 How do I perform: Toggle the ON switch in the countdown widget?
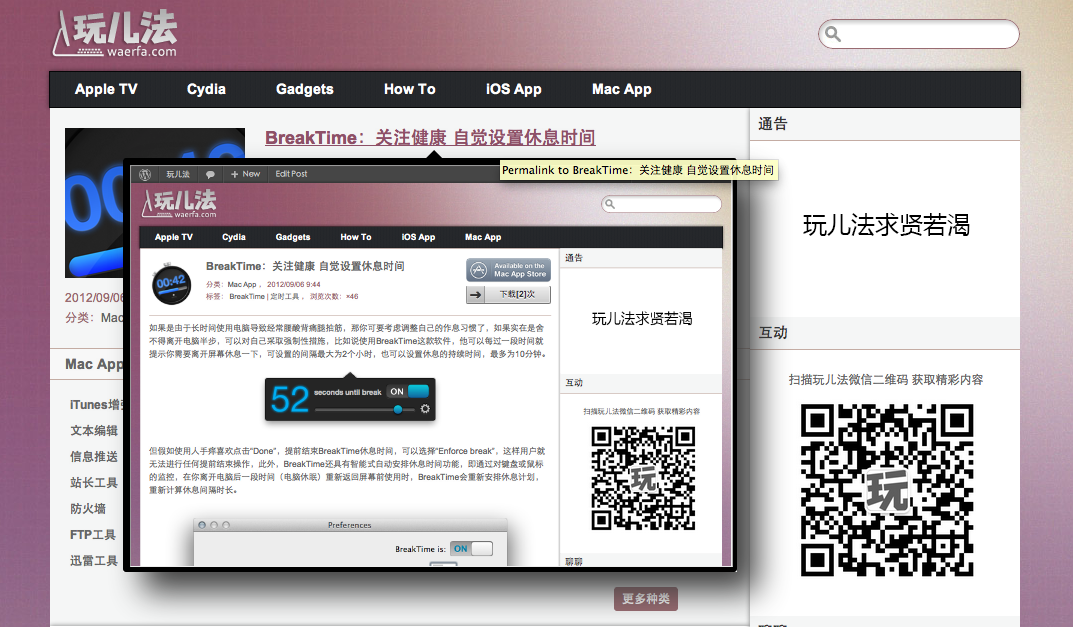(408, 391)
